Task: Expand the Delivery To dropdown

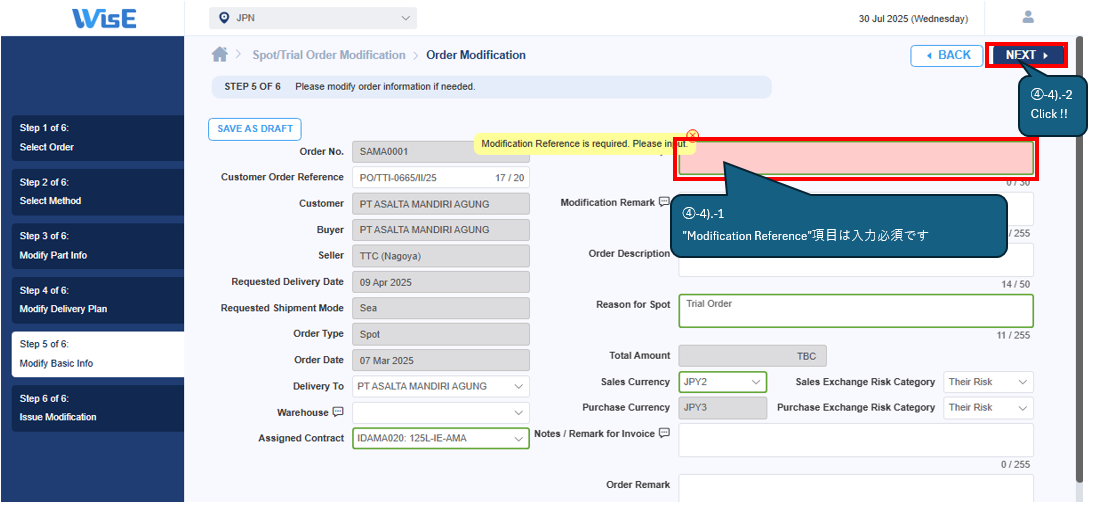Action: click(x=441, y=386)
